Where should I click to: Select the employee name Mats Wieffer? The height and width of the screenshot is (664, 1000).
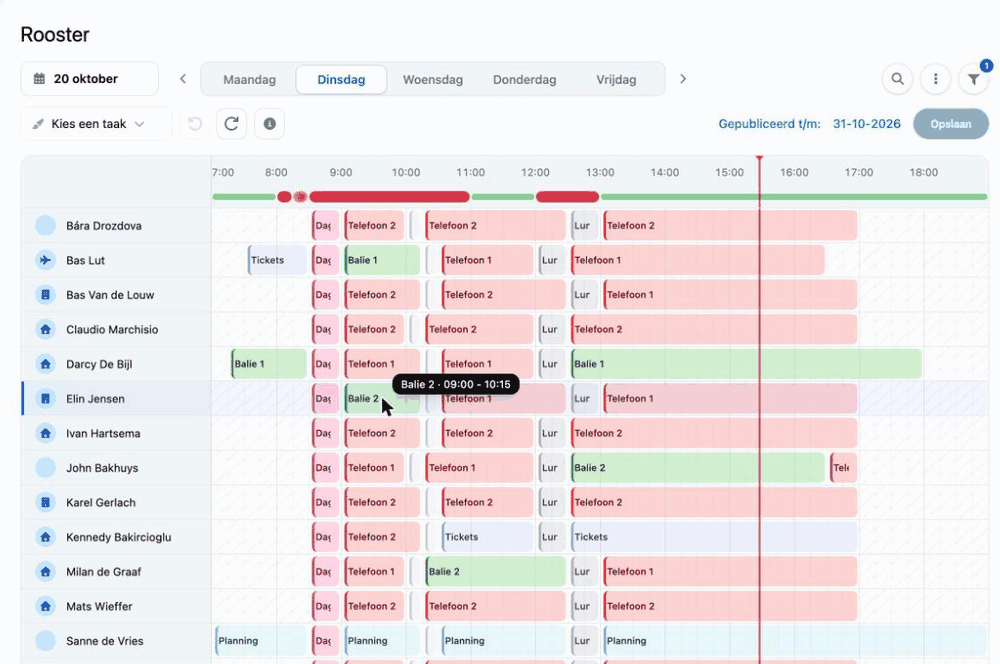coord(99,607)
